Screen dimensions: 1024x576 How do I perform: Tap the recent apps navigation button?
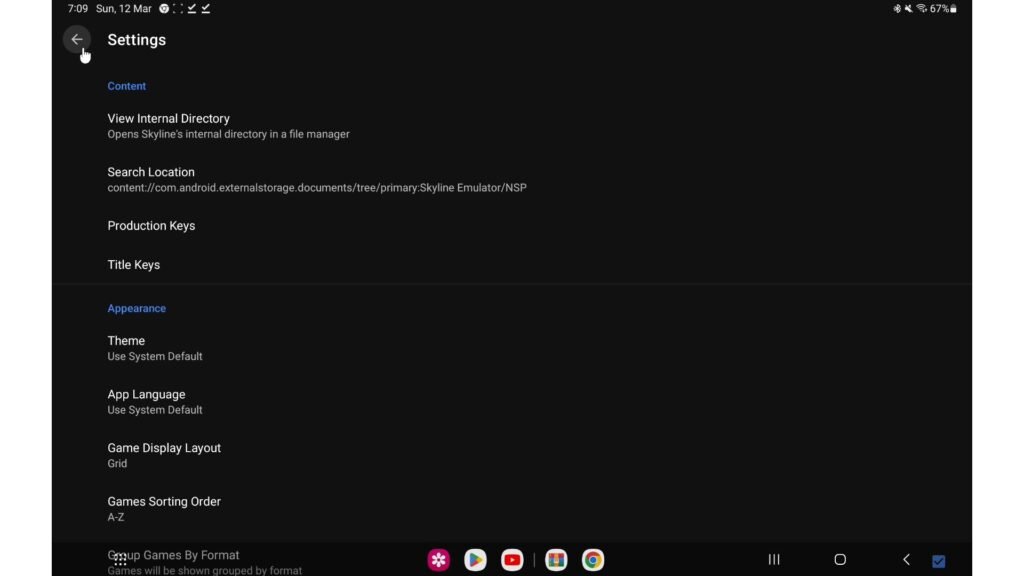(x=773, y=560)
